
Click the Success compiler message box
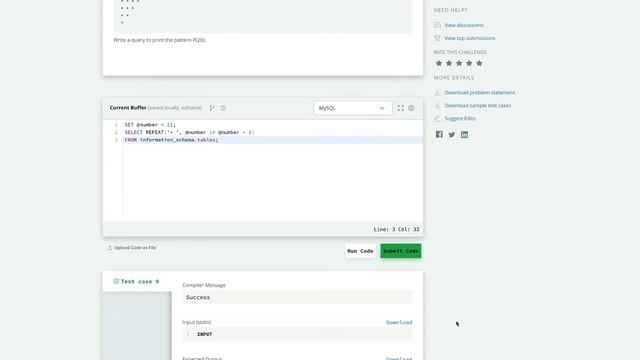(x=297, y=297)
